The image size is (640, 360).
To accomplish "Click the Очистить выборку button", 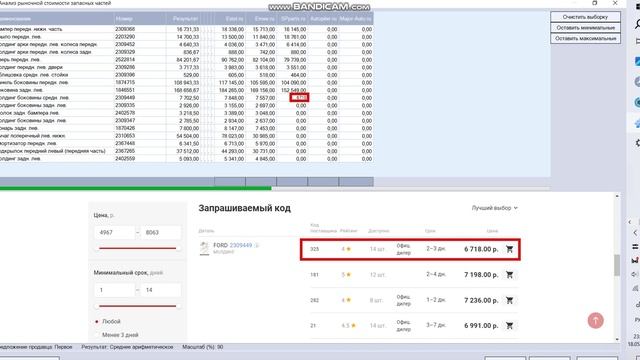I will click(585, 17).
